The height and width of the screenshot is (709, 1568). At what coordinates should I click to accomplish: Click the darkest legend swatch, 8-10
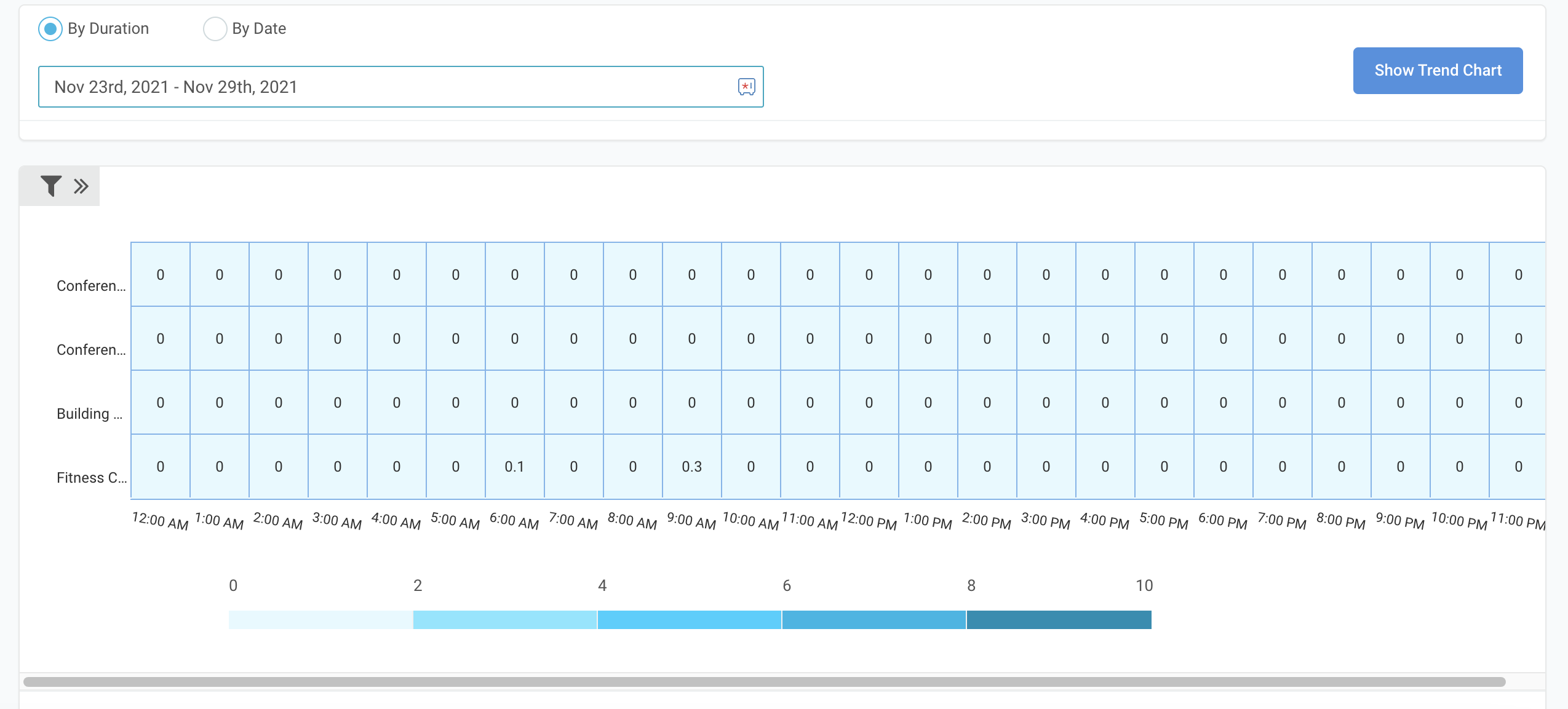tap(1059, 620)
